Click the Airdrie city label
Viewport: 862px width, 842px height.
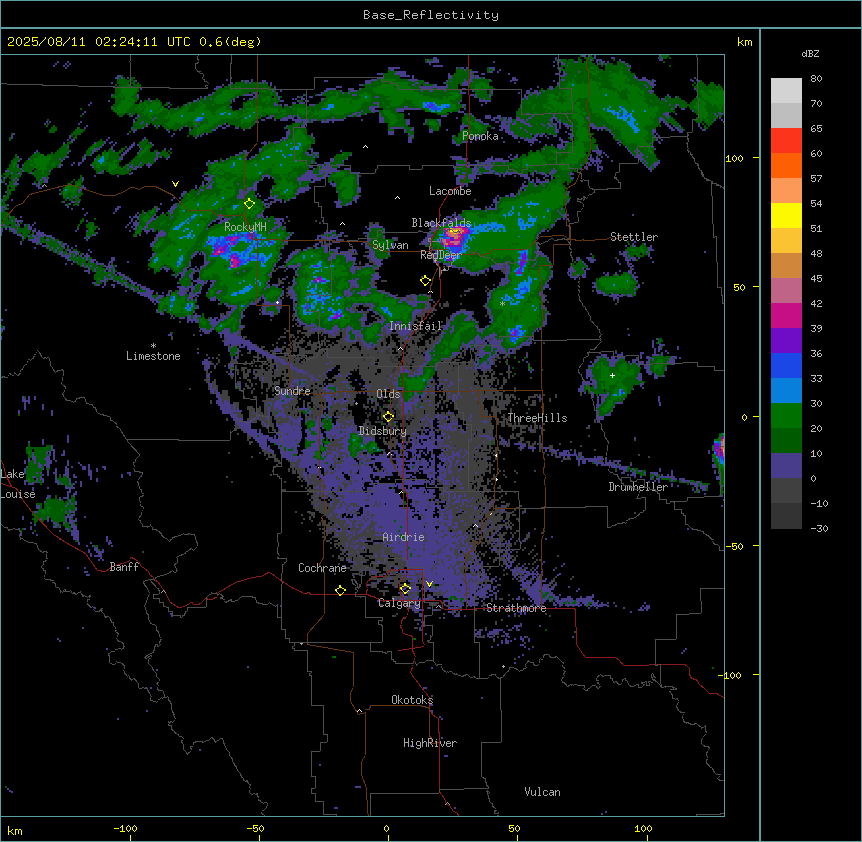pos(404,537)
